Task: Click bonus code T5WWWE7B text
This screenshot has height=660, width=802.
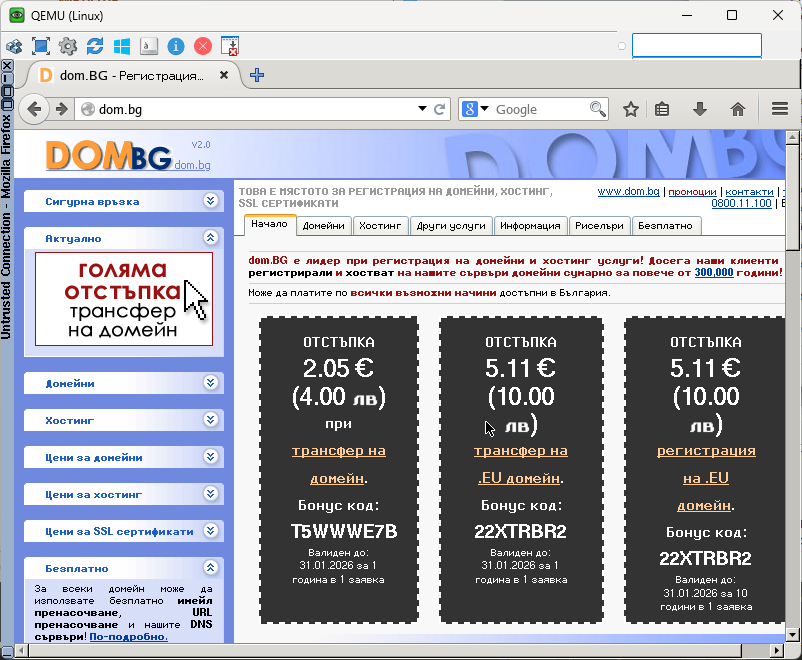Action: point(344,532)
